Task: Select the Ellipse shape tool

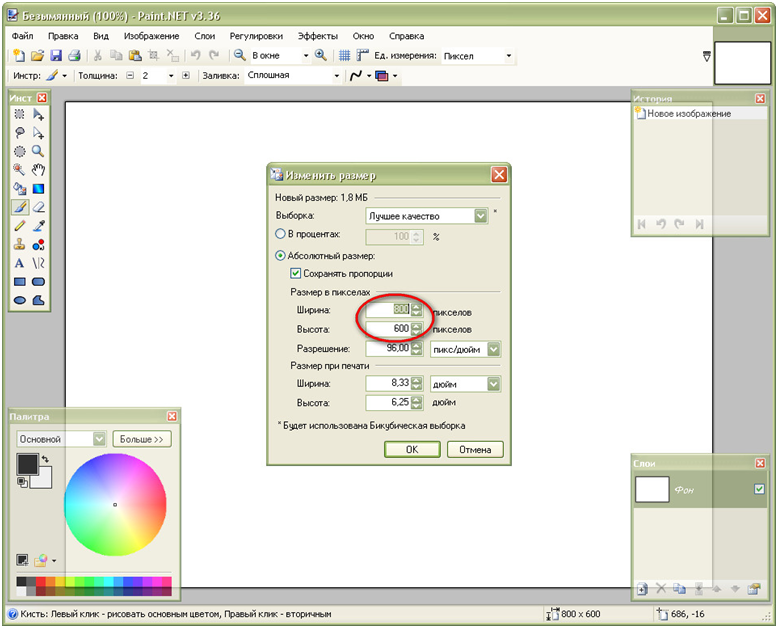Action: tap(19, 300)
